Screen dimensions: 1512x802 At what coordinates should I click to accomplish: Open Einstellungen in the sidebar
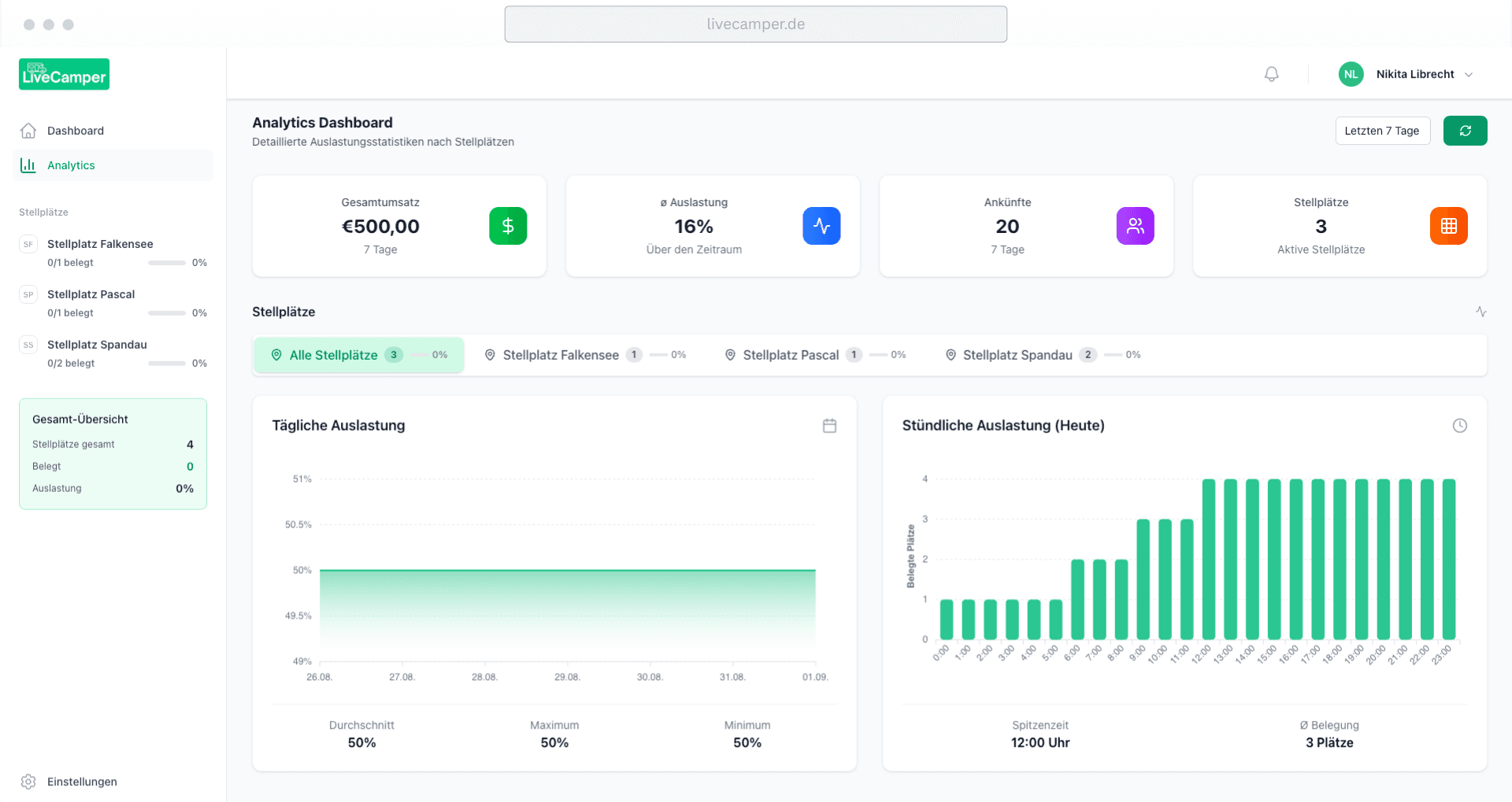point(81,782)
